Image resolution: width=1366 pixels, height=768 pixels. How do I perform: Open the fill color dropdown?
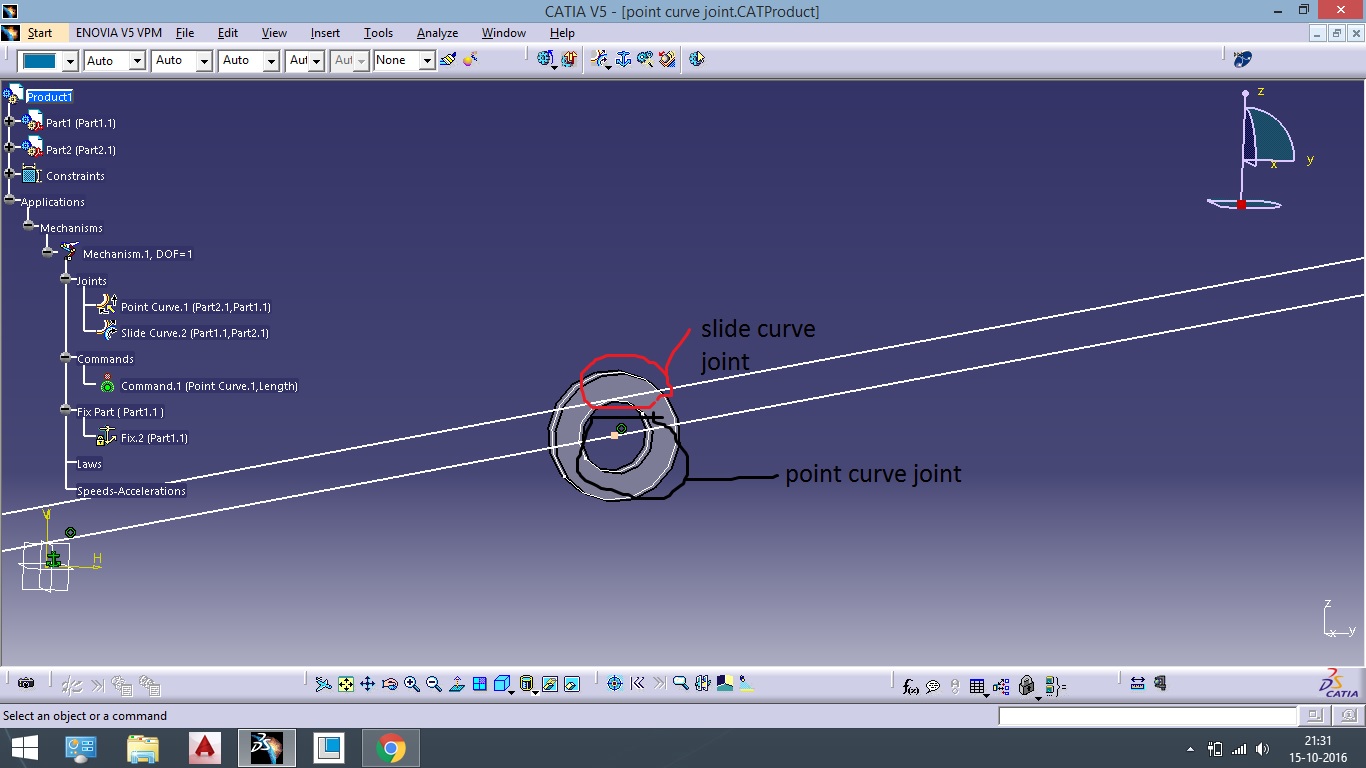point(70,61)
